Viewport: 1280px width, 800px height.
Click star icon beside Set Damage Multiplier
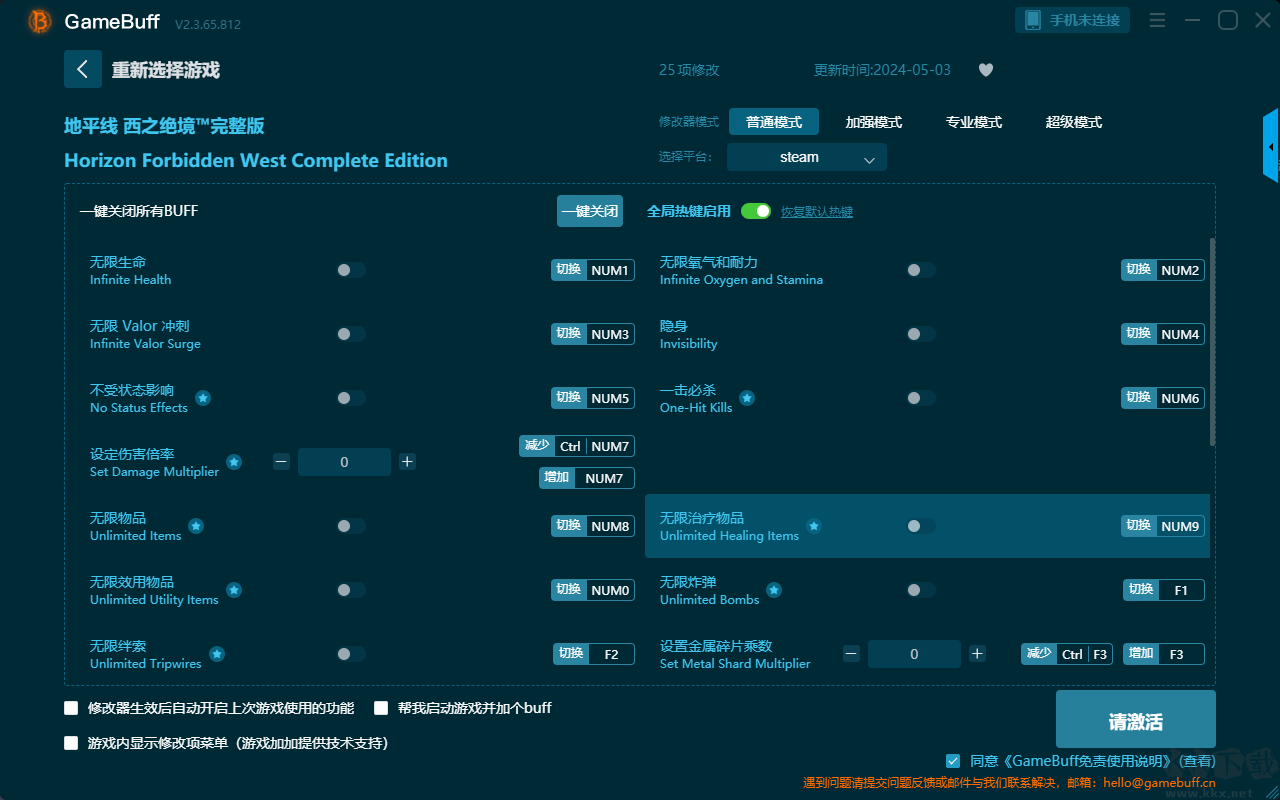(x=234, y=462)
